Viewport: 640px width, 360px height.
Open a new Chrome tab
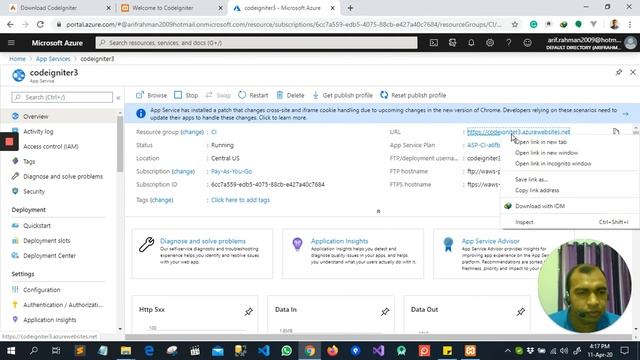pyautogui.click(x=350, y=8)
